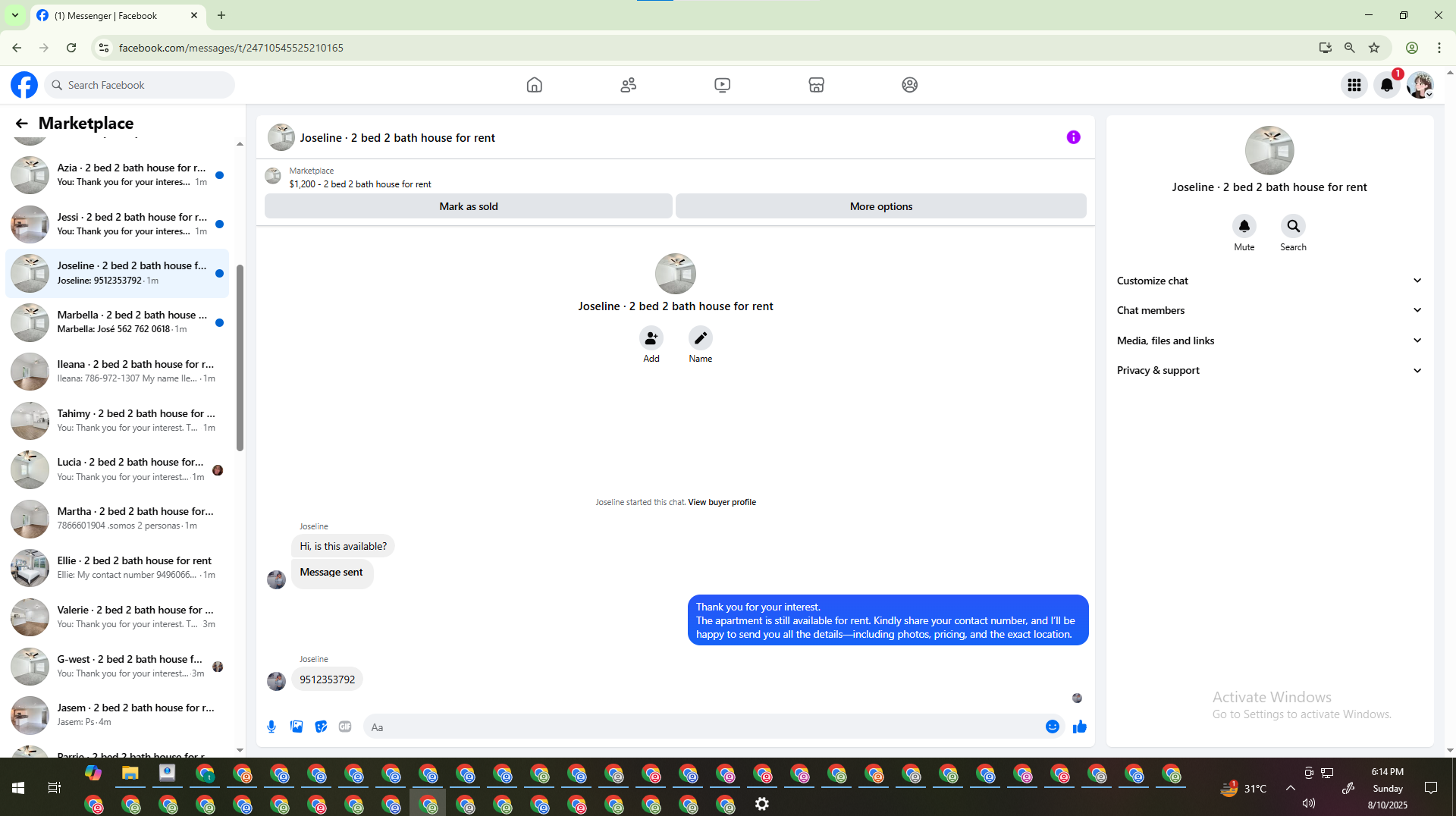Open Marbella conversation
Screen dimensions: 1456x816
(118, 322)
